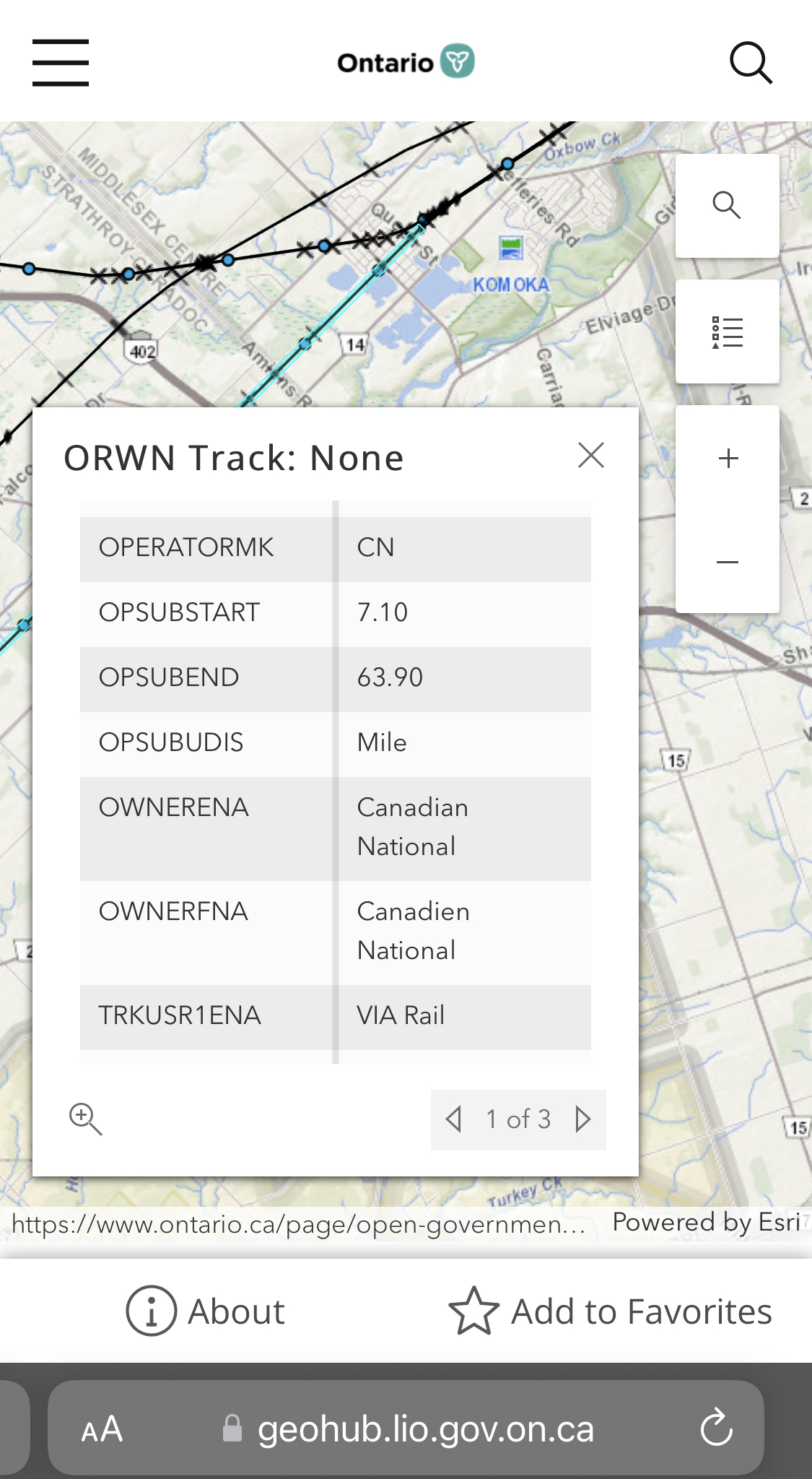Open the hamburger navigation menu
The height and width of the screenshot is (1479, 812).
[61, 63]
